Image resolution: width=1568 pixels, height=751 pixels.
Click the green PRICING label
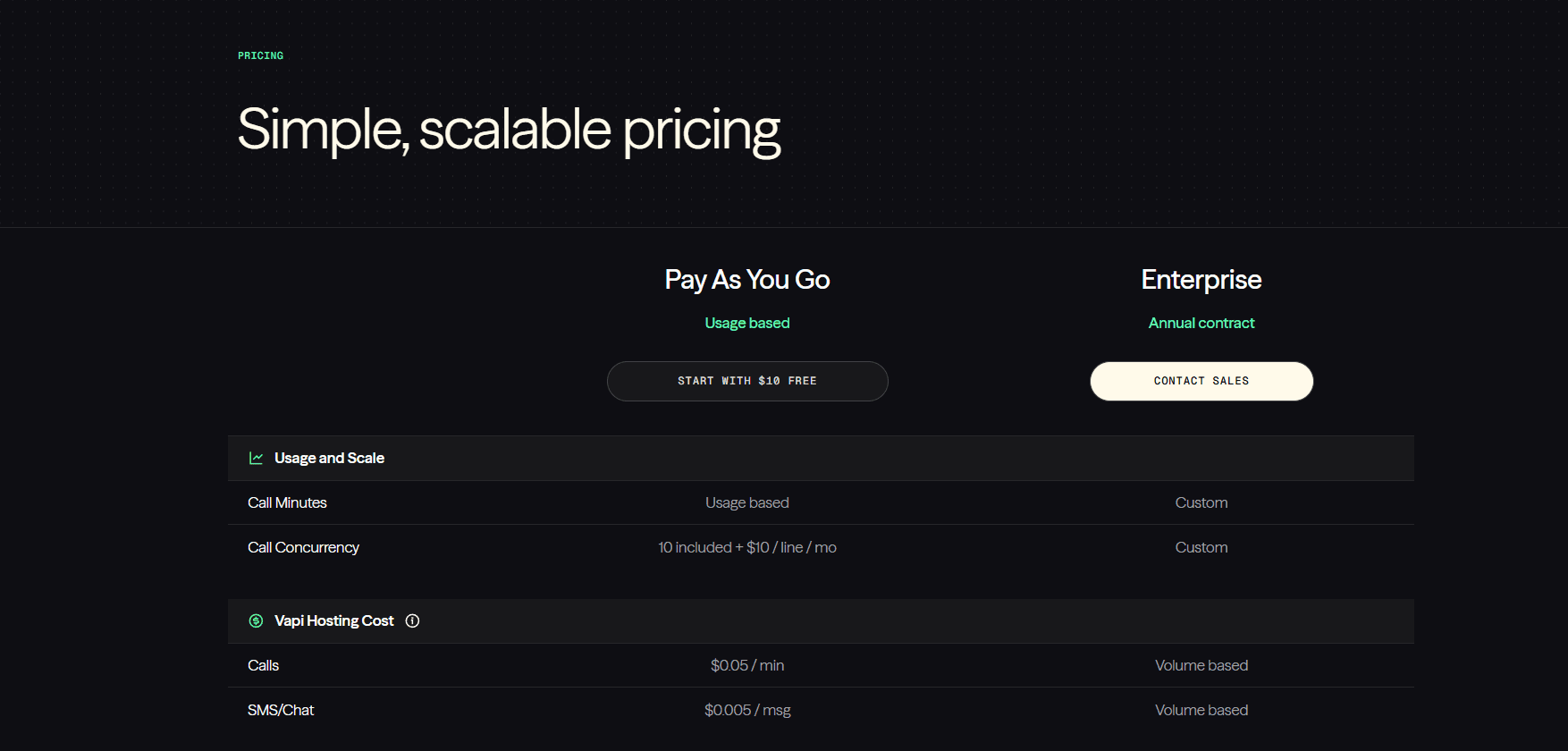pos(260,55)
